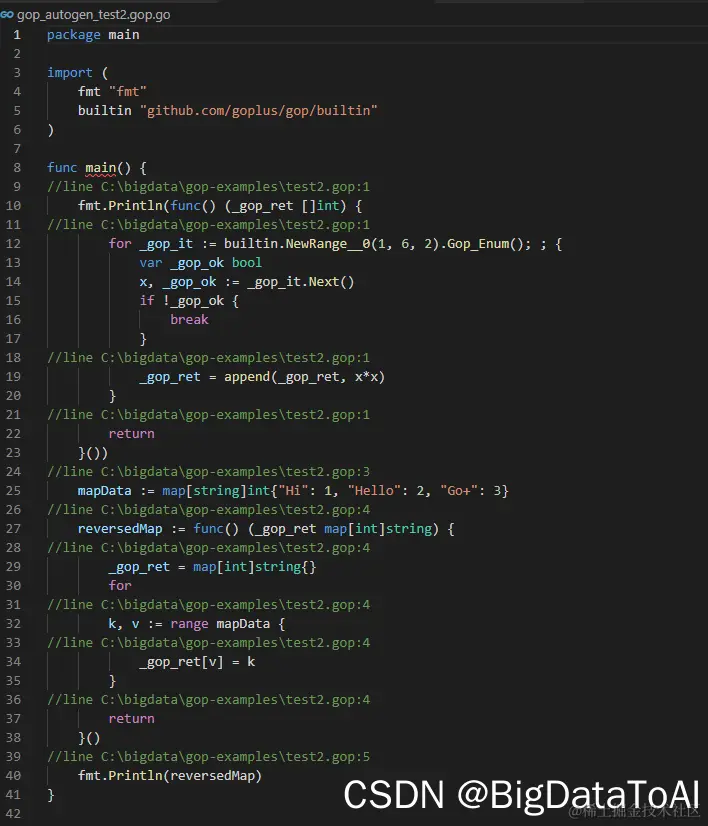Click 'Gop_Enum()' call on line 12
Image resolution: width=708 pixels, height=826 pixels.
coord(485,244)
